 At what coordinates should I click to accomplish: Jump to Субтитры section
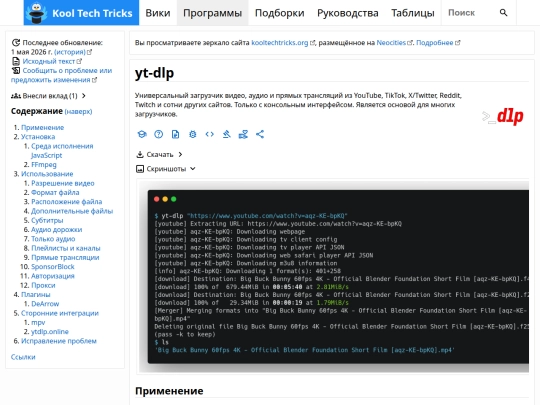click(47, 220)
